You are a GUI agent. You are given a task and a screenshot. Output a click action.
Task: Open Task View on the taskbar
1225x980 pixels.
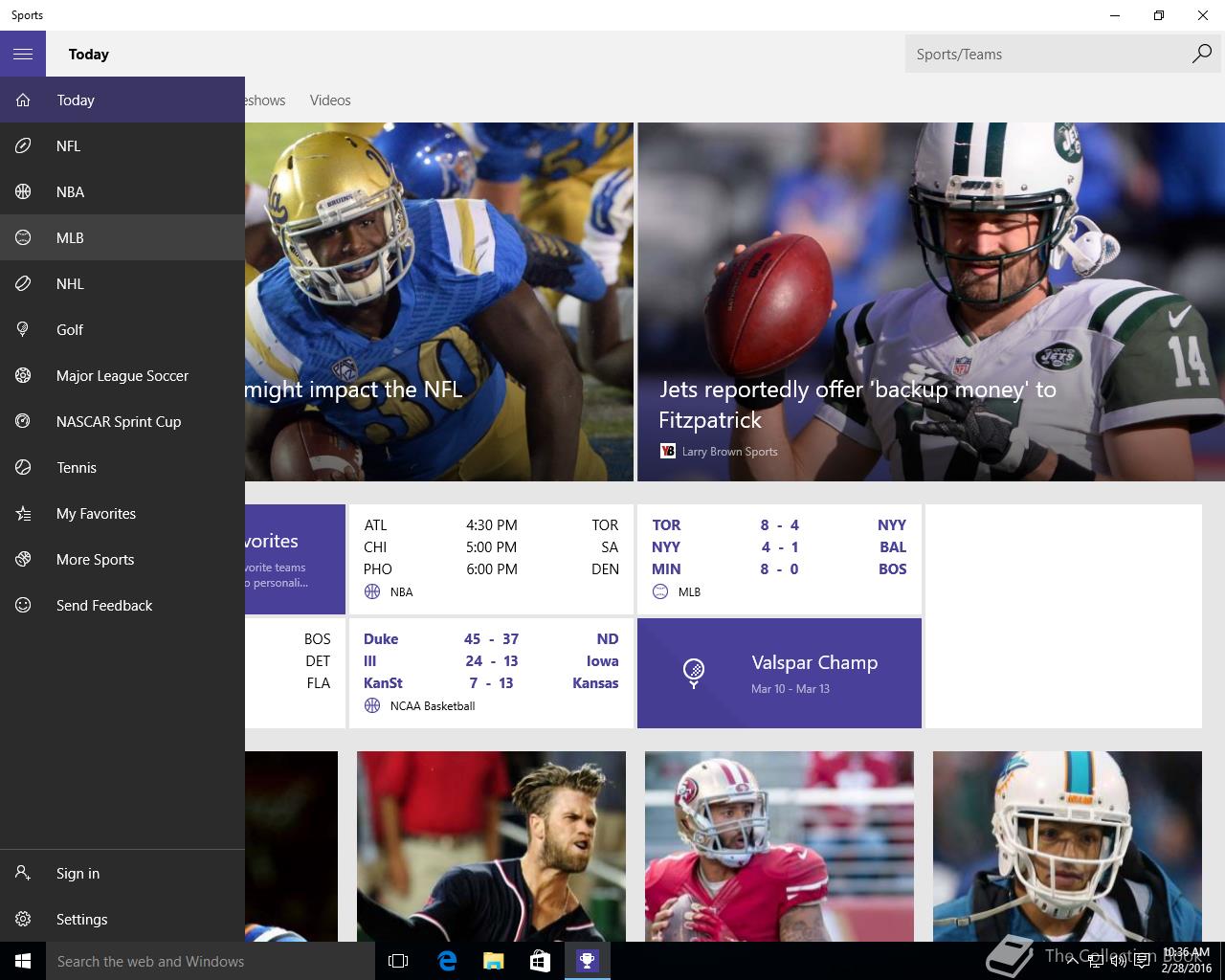coord(398,961)
